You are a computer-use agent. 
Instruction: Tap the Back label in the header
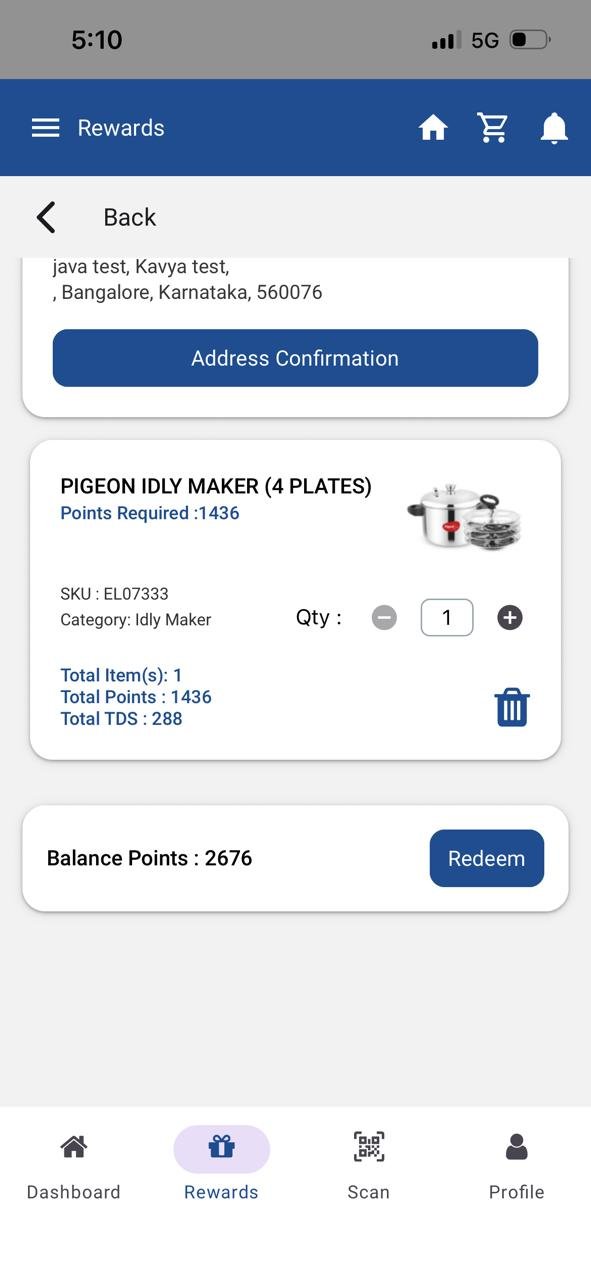(x=129, y=216)
